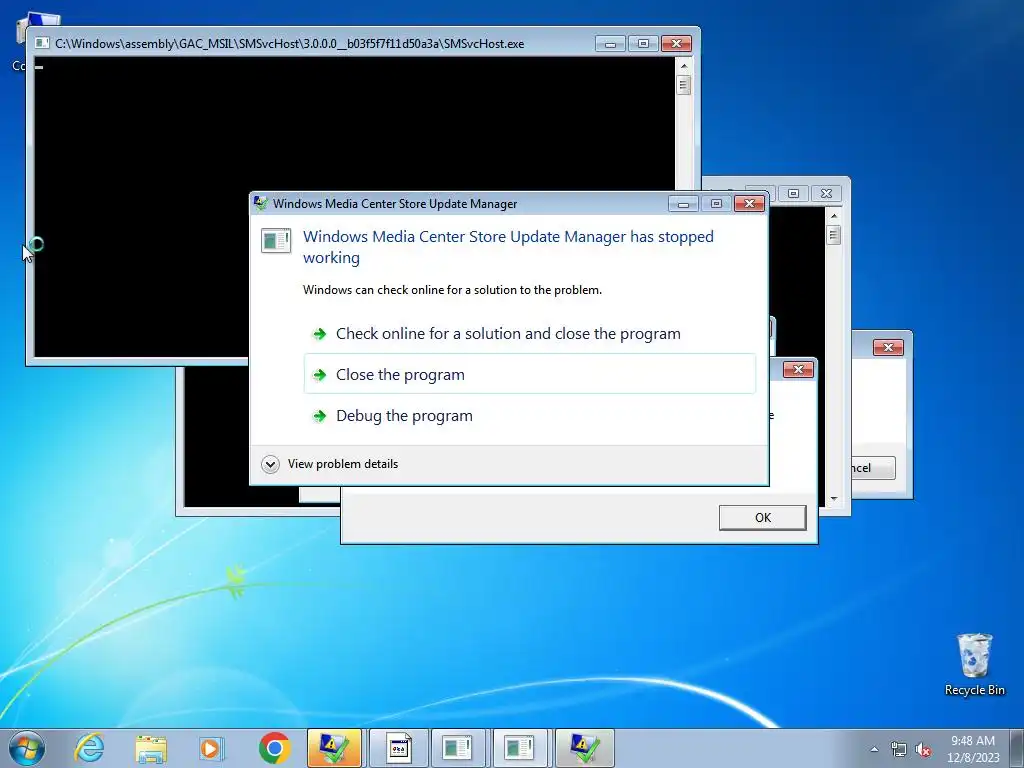
Task: Choose Debug the program option
Action: pyautogui.click(x=530, y=416)
